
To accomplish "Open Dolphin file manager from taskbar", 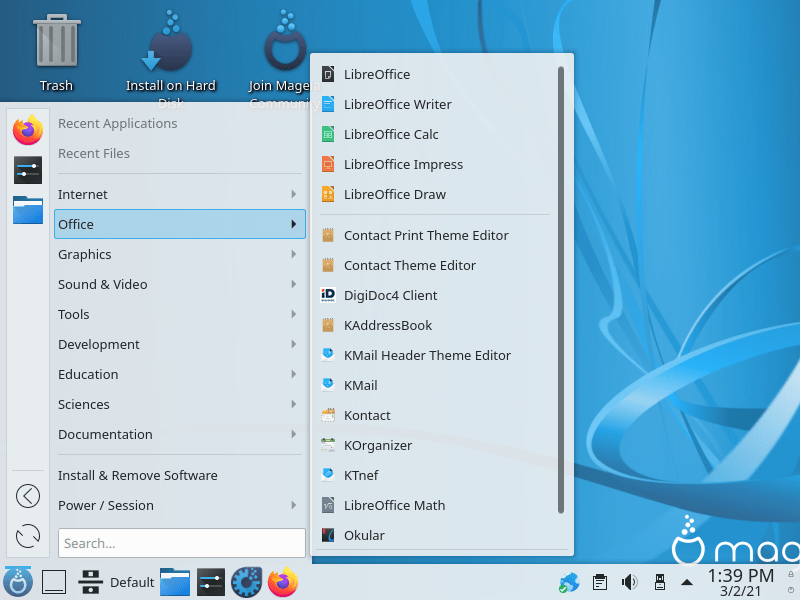I will point(175,582).
